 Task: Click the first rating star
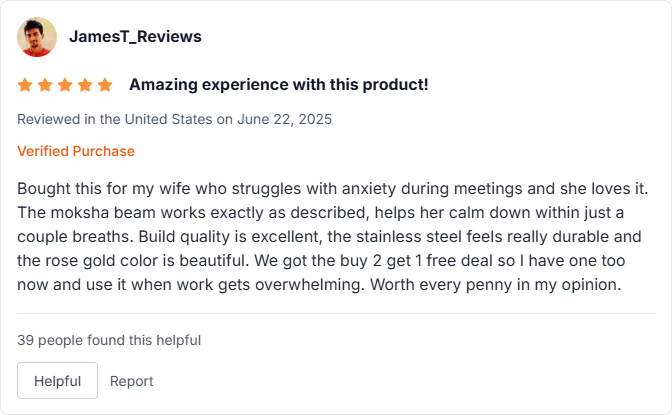click(x=25, y=85)
